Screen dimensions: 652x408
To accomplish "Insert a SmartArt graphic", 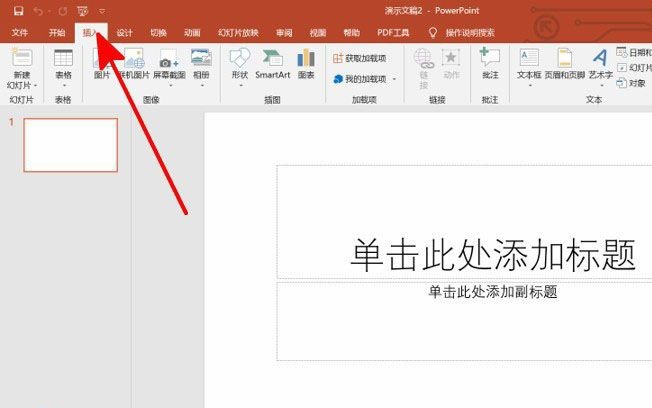I will pos(272,65).
